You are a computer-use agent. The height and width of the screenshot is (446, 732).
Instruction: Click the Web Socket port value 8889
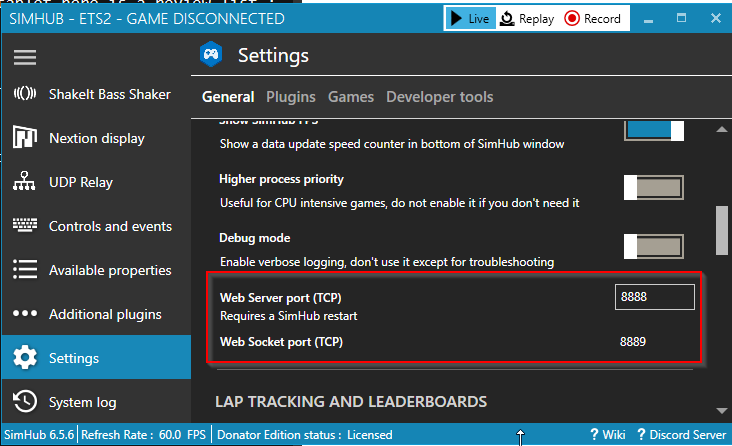point(633,341)
